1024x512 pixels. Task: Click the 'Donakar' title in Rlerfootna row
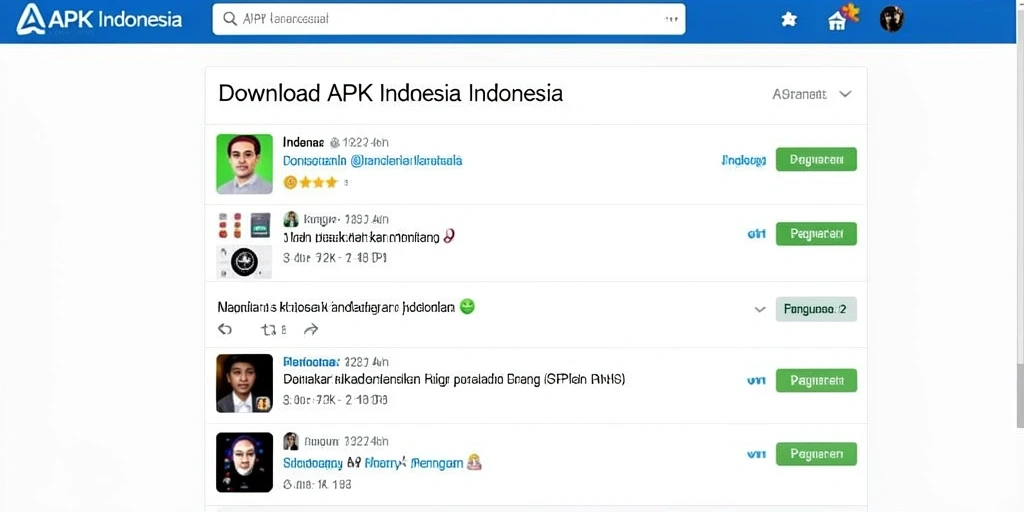coord(454,379)
